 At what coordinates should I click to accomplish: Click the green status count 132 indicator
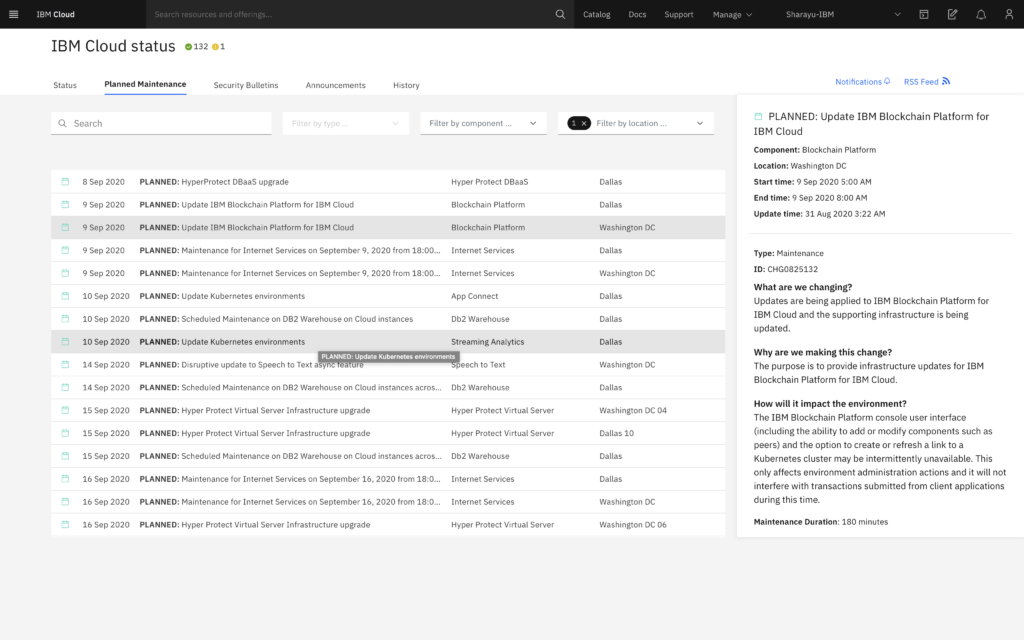point(196,46)
